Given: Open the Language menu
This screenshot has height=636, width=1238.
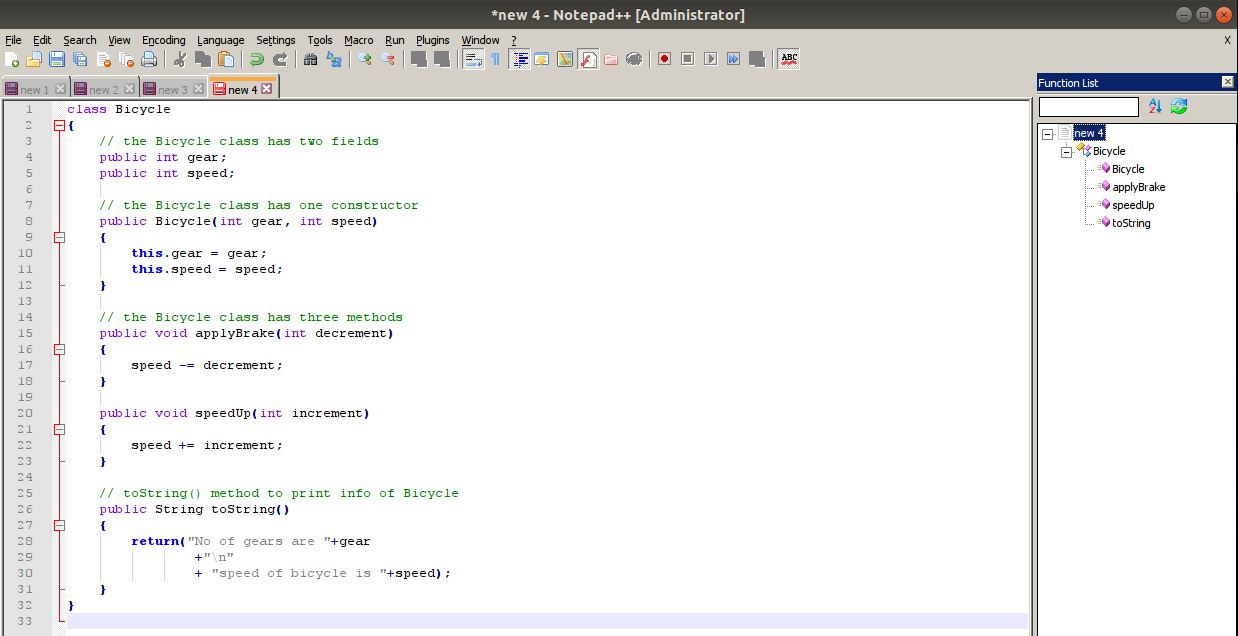Looking at the screenshot, I should click(x=220, y=40).
